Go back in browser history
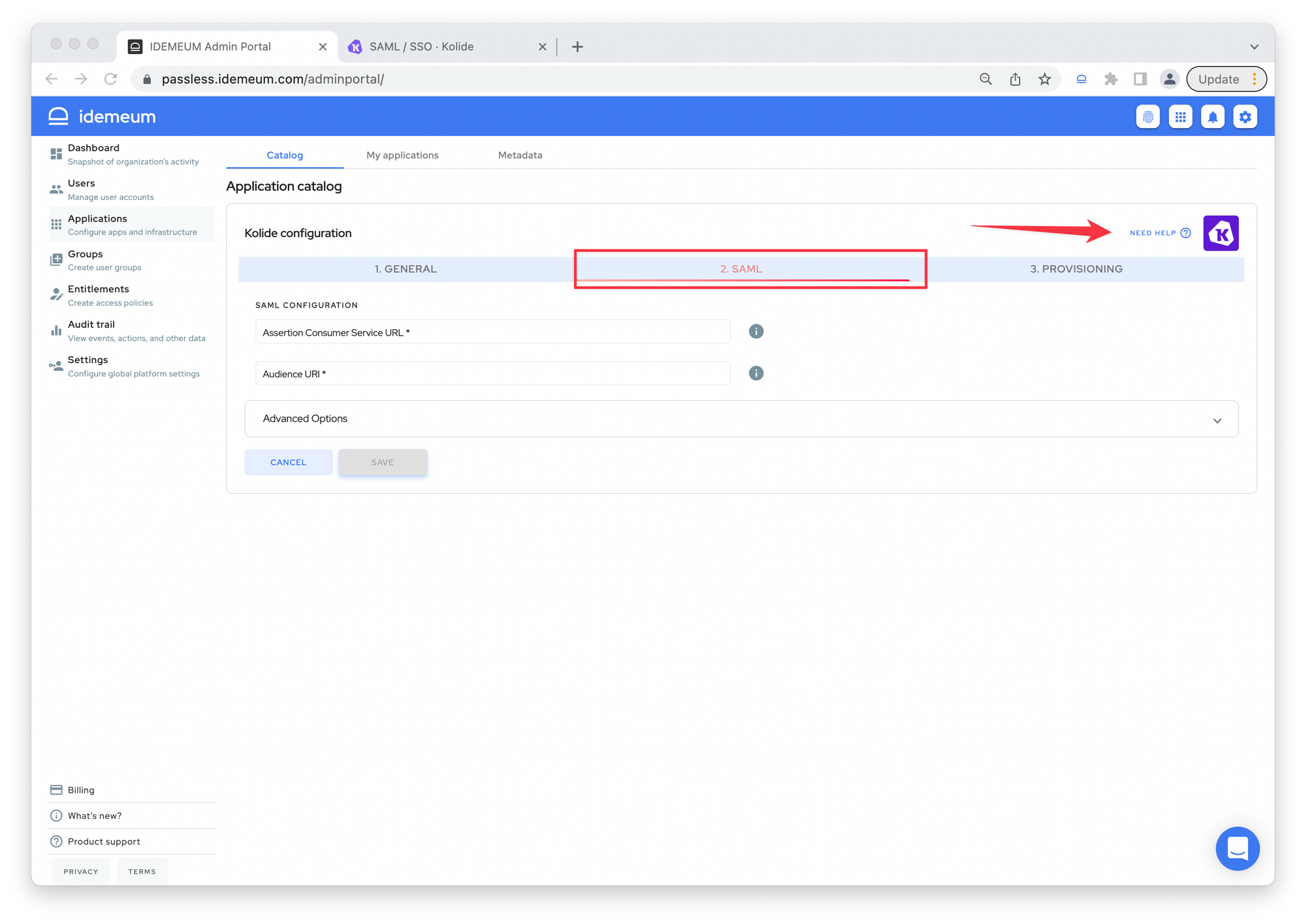The width and height of the screenshot is (1306, 924). coord(52,79)
